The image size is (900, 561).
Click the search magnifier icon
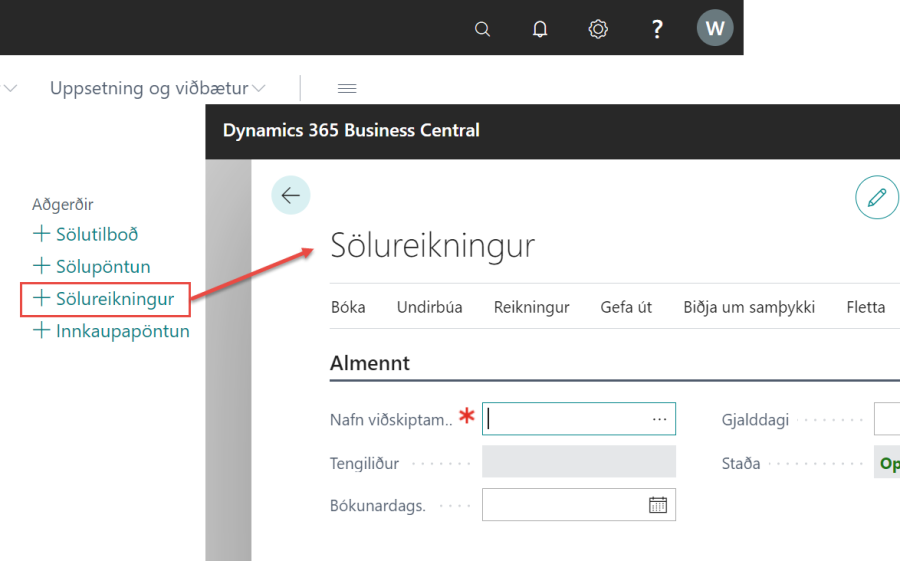(x=482, y=29)
